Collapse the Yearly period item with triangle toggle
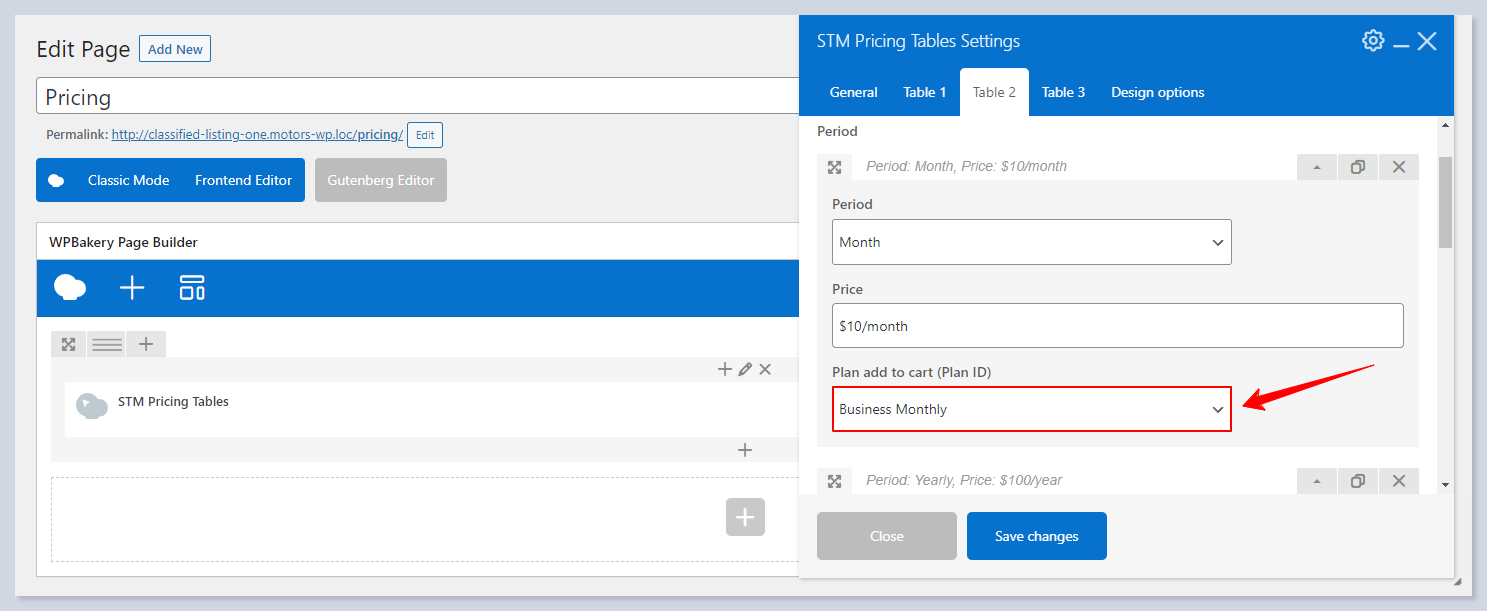This screenshot has height=611, width=1487. pyautogui.click(x=1317, y=481)
